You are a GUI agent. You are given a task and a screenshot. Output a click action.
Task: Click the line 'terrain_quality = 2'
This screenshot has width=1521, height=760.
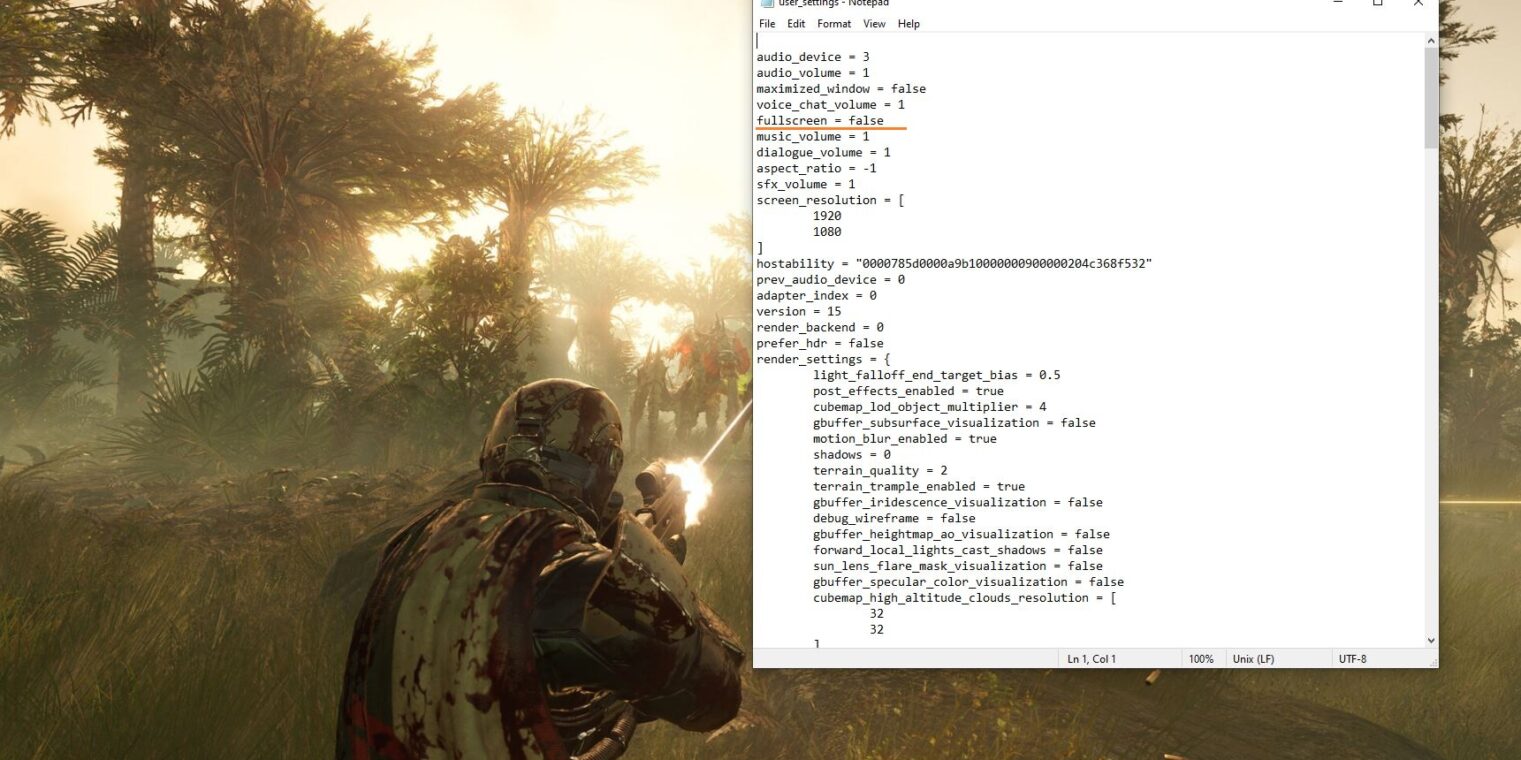click(880, 471)
